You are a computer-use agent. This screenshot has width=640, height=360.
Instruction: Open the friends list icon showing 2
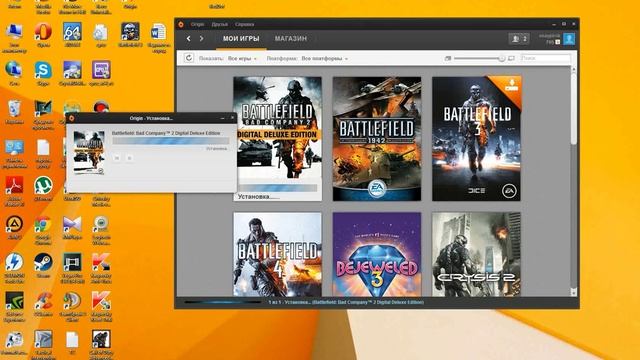(x=519, y=39)
